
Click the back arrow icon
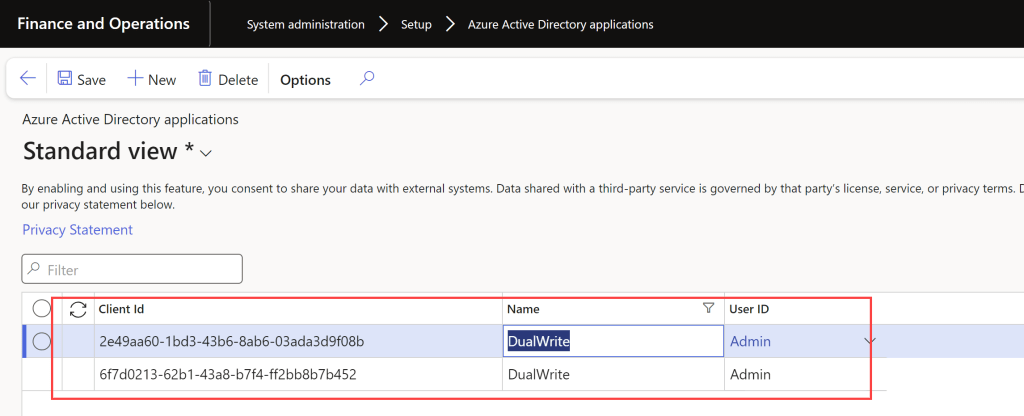click(x=28, y=79)
